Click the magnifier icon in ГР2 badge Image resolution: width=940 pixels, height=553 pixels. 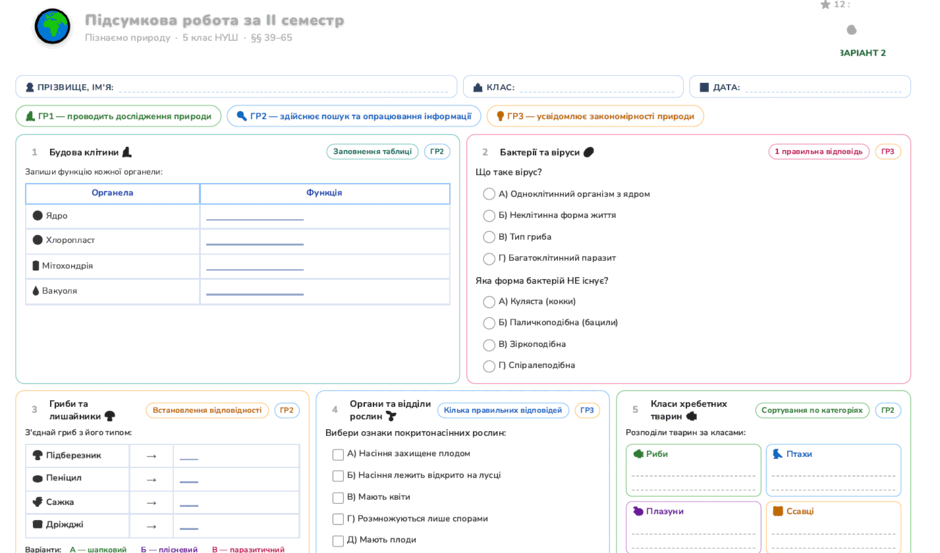[242, 116]
